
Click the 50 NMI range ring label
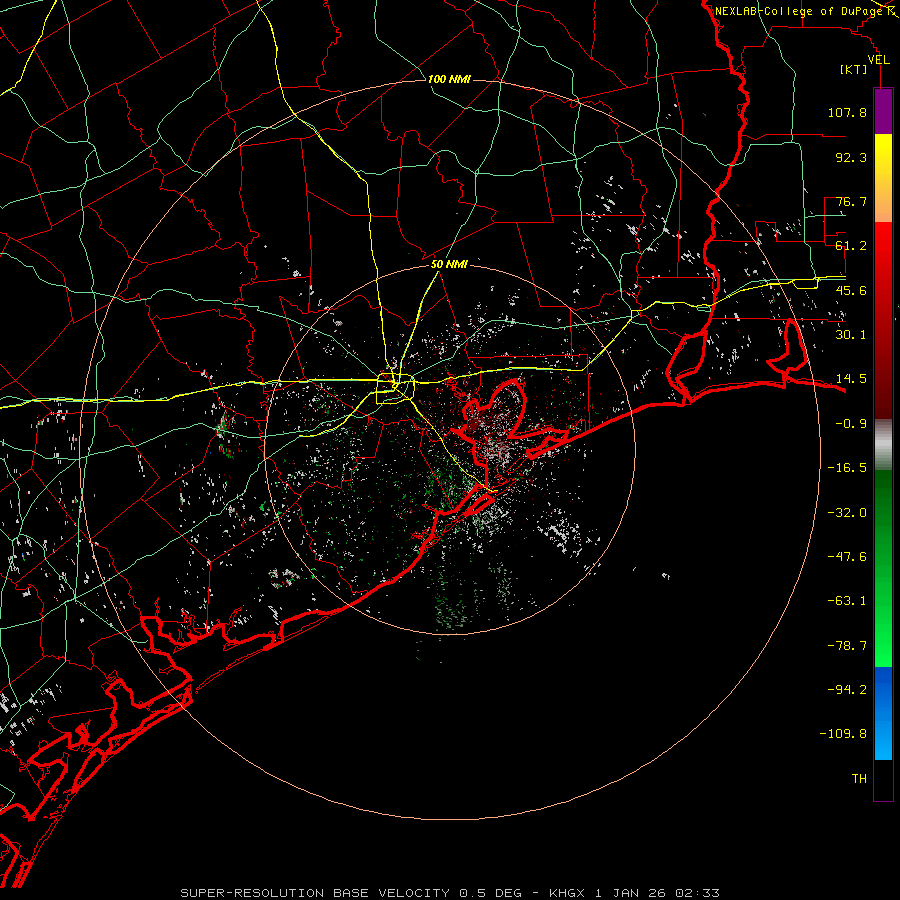[x=449, y=264]
